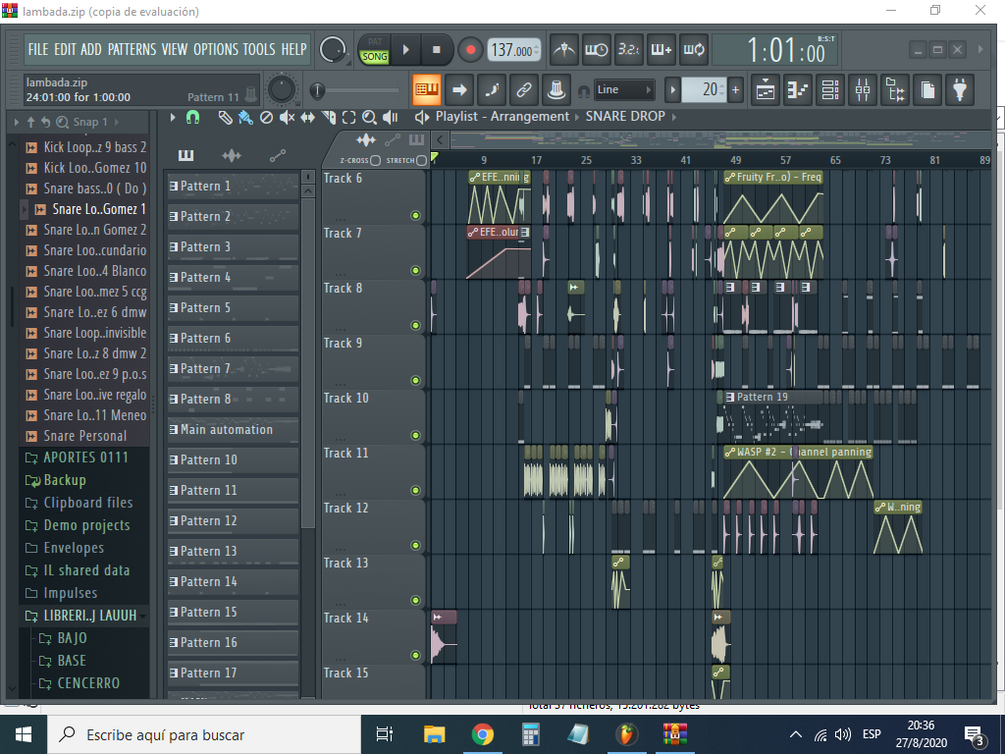Image resolution: width=1005 pixels, height=754 pixels.
Task: Select Pattern 1 in picker
Action: point(233,186)
